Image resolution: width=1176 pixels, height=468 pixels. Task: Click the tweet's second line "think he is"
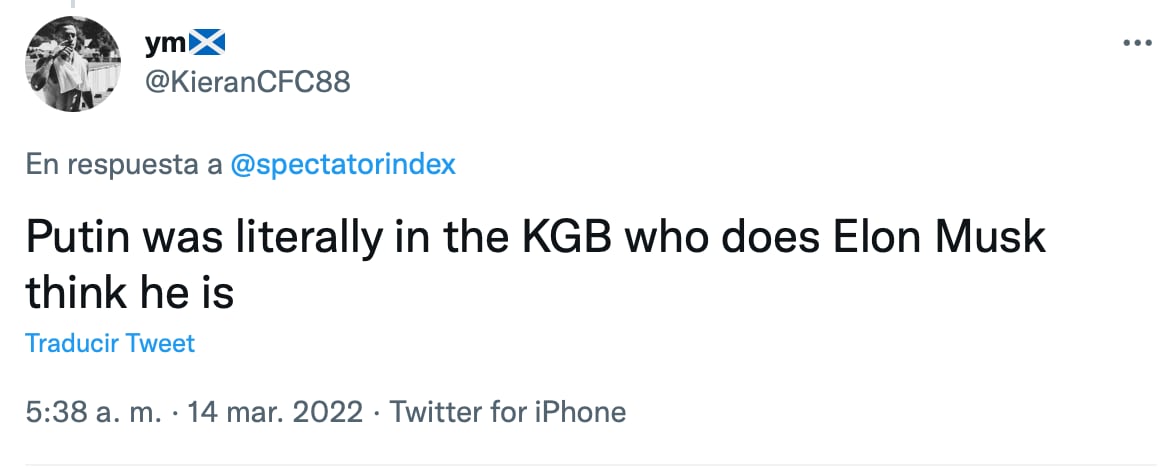tap(129, 293)
